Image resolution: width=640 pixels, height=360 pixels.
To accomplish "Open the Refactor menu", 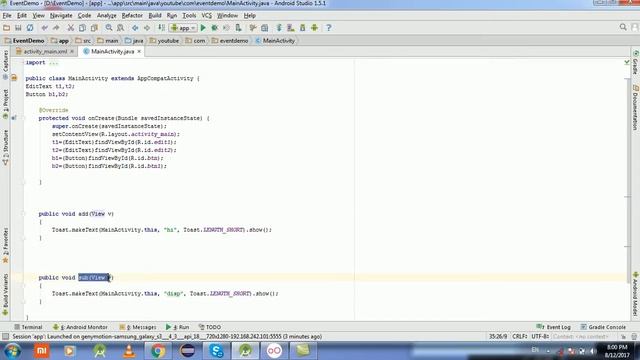I will click(132, 16).
